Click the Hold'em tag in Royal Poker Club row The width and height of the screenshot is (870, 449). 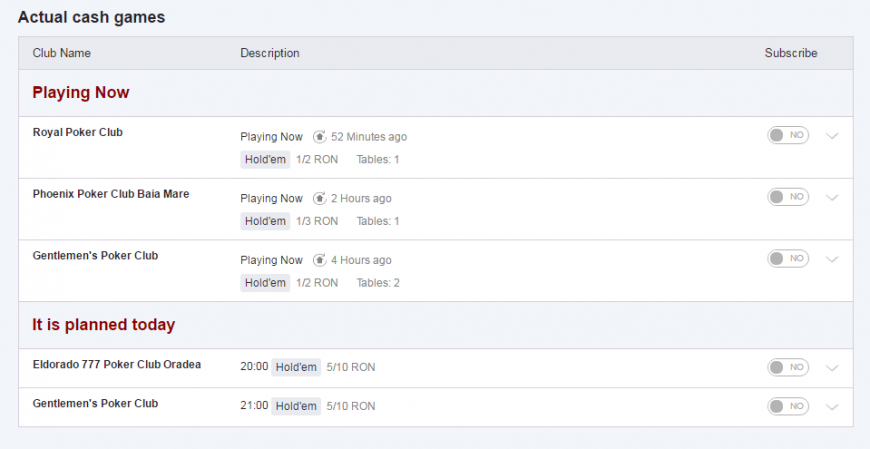(x=265, y=160)
